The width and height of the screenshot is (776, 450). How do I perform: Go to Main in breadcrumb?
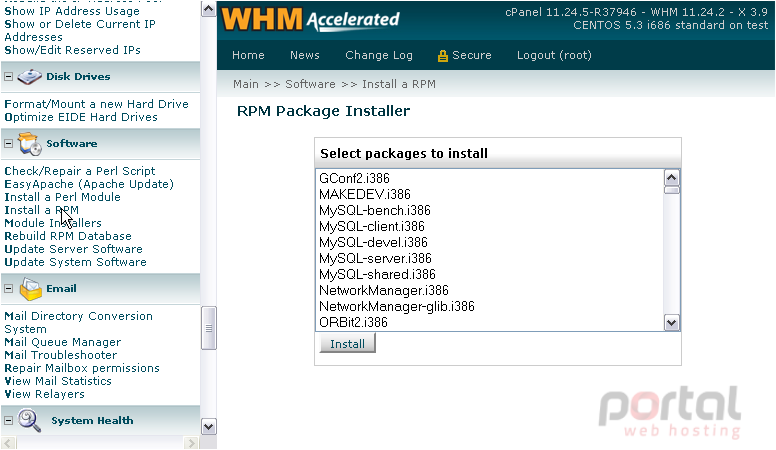coord(246,84)
